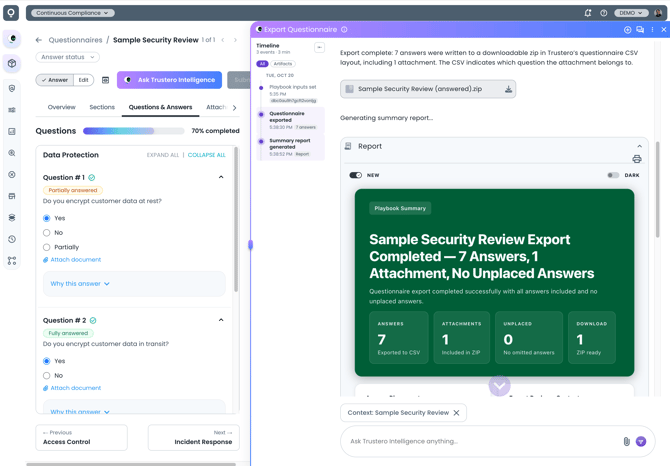The width and height of the screenshot is (670, 466).
Task: Attach a file using the paperclip icon
Action: 626,441
